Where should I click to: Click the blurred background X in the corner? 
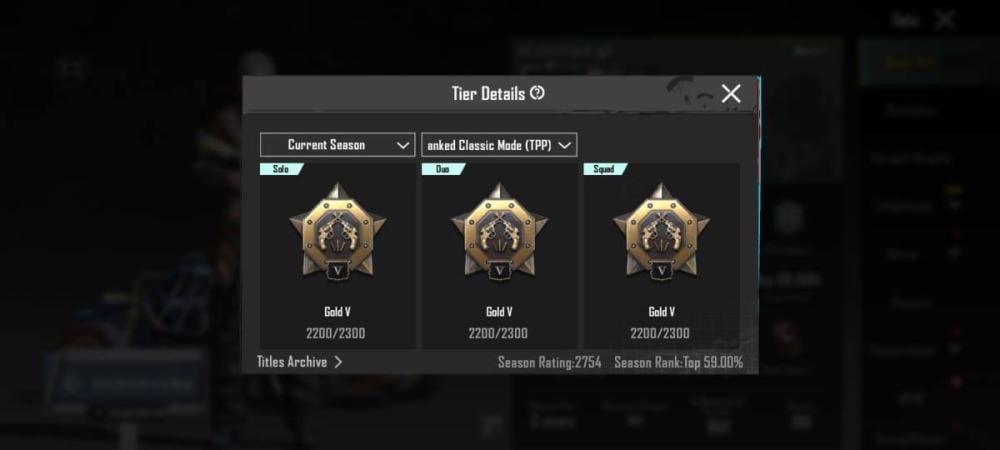pyautogui.click(x=945, y=20)
